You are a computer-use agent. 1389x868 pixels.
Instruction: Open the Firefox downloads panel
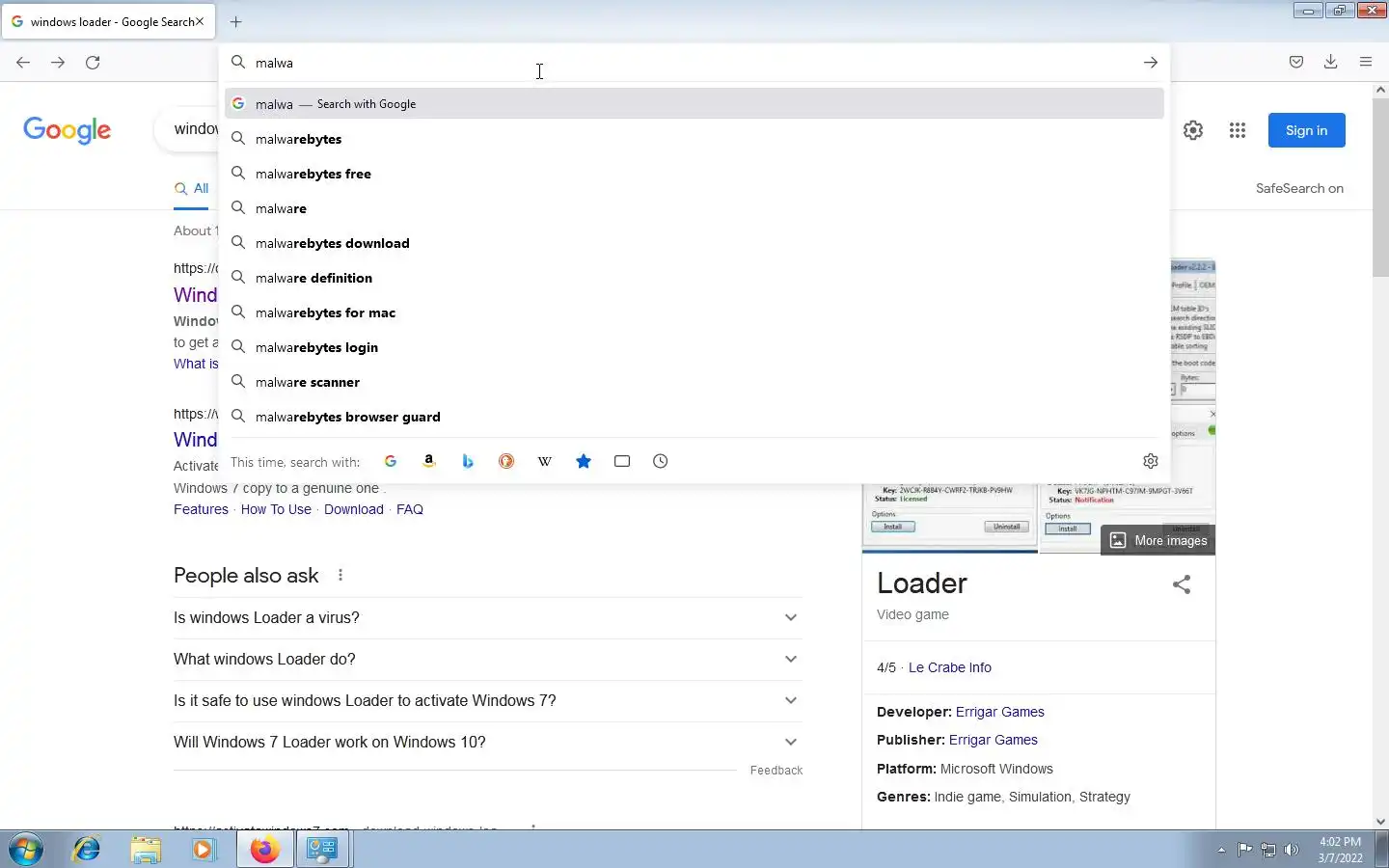[x=1331, y=62]
